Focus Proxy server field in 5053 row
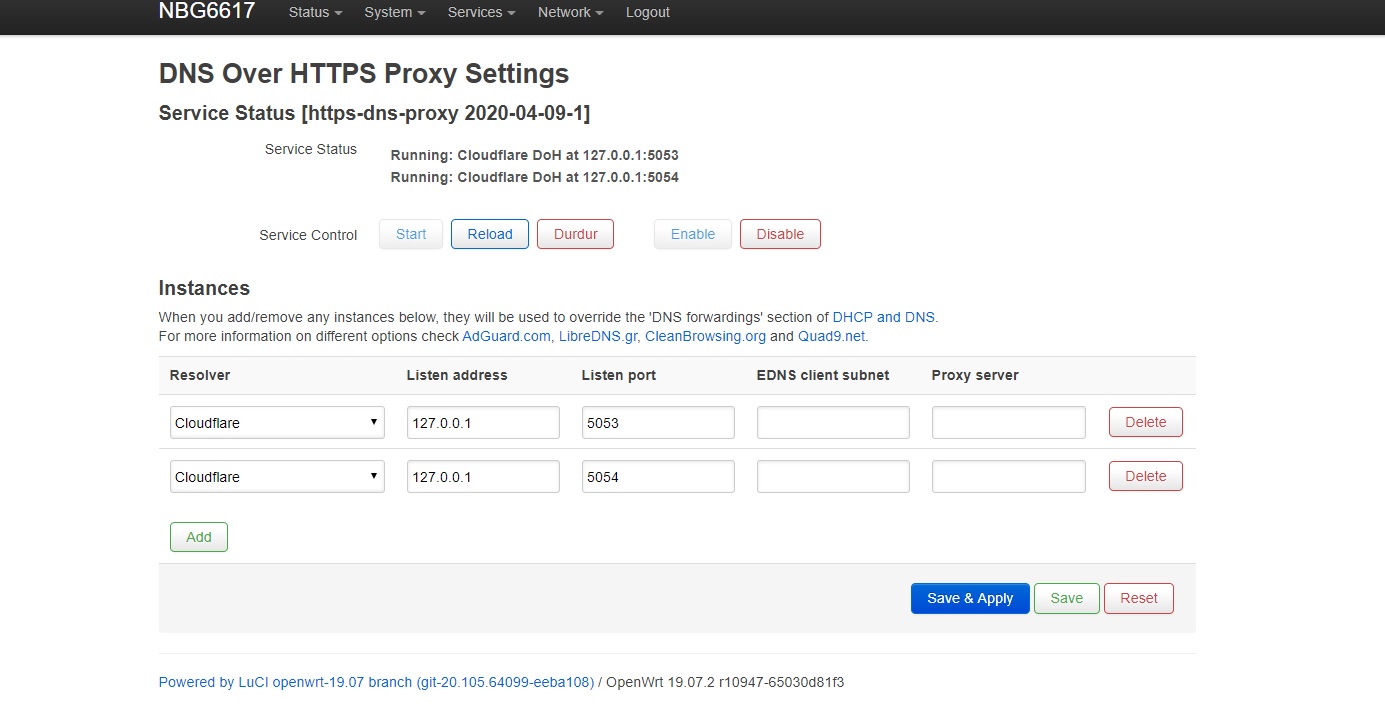 (1009, 422)
